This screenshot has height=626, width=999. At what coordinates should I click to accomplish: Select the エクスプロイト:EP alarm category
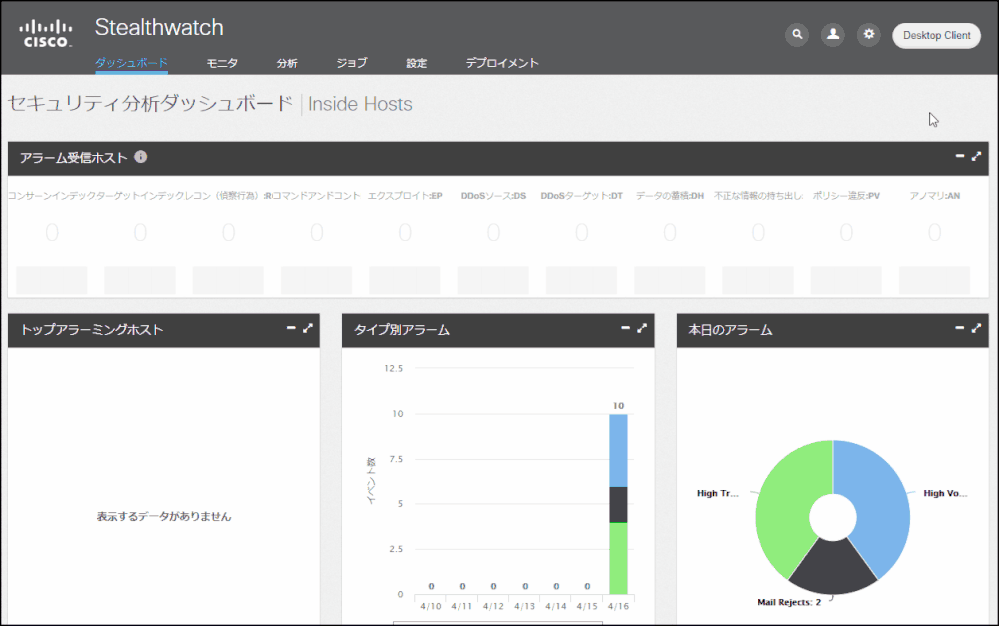(x=405, y=196)
